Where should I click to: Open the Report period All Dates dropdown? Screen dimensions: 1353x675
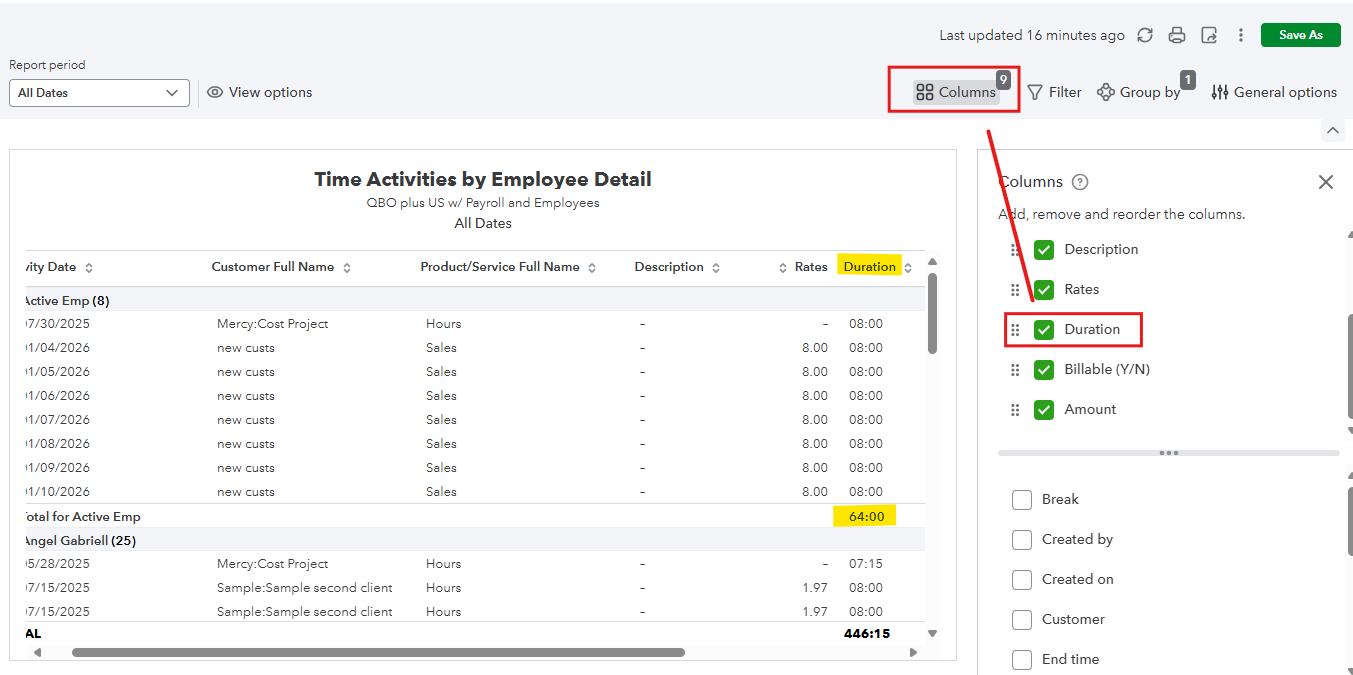99,93
